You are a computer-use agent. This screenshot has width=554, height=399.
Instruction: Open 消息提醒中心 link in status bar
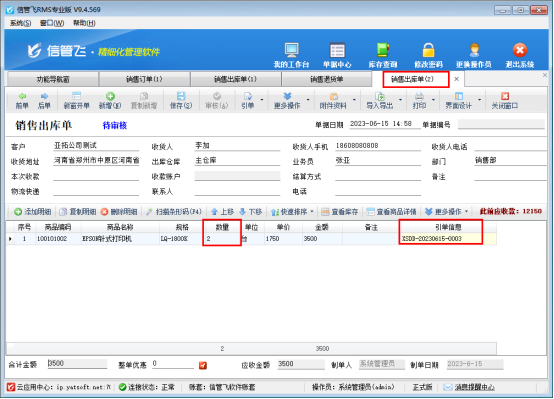(475, 387)
